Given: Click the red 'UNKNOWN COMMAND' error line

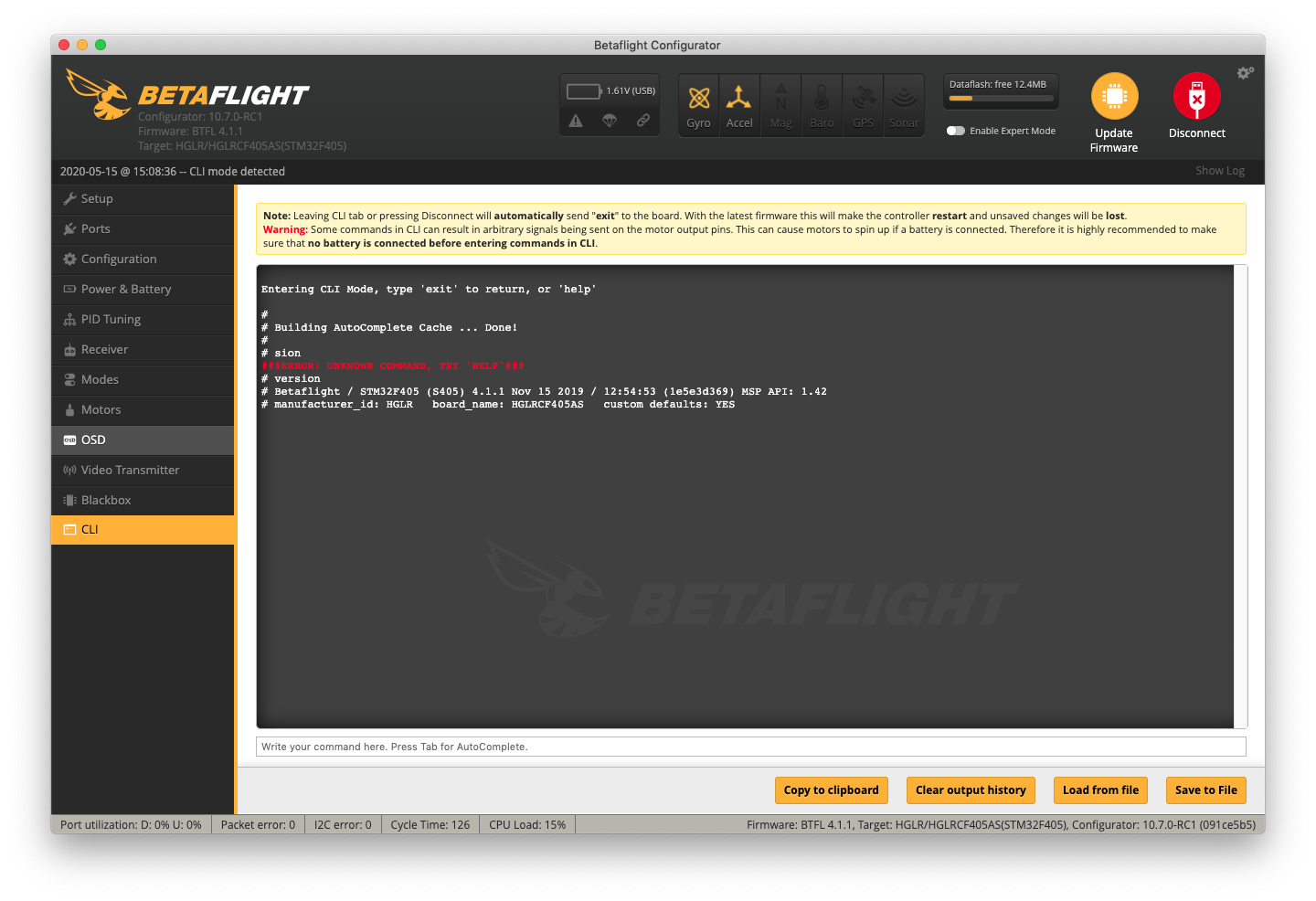Looking at the screenshot, I should (393, 366).
